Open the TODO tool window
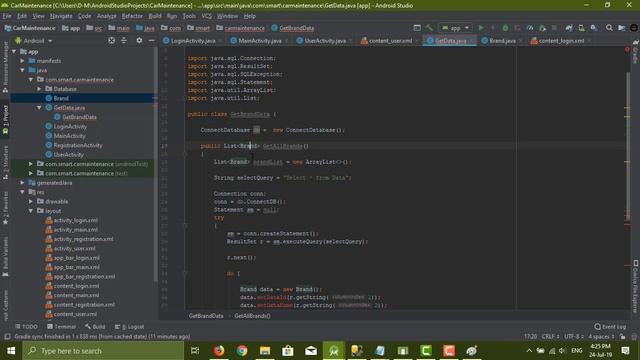This screenshot has height=360, width=640. 27,327
